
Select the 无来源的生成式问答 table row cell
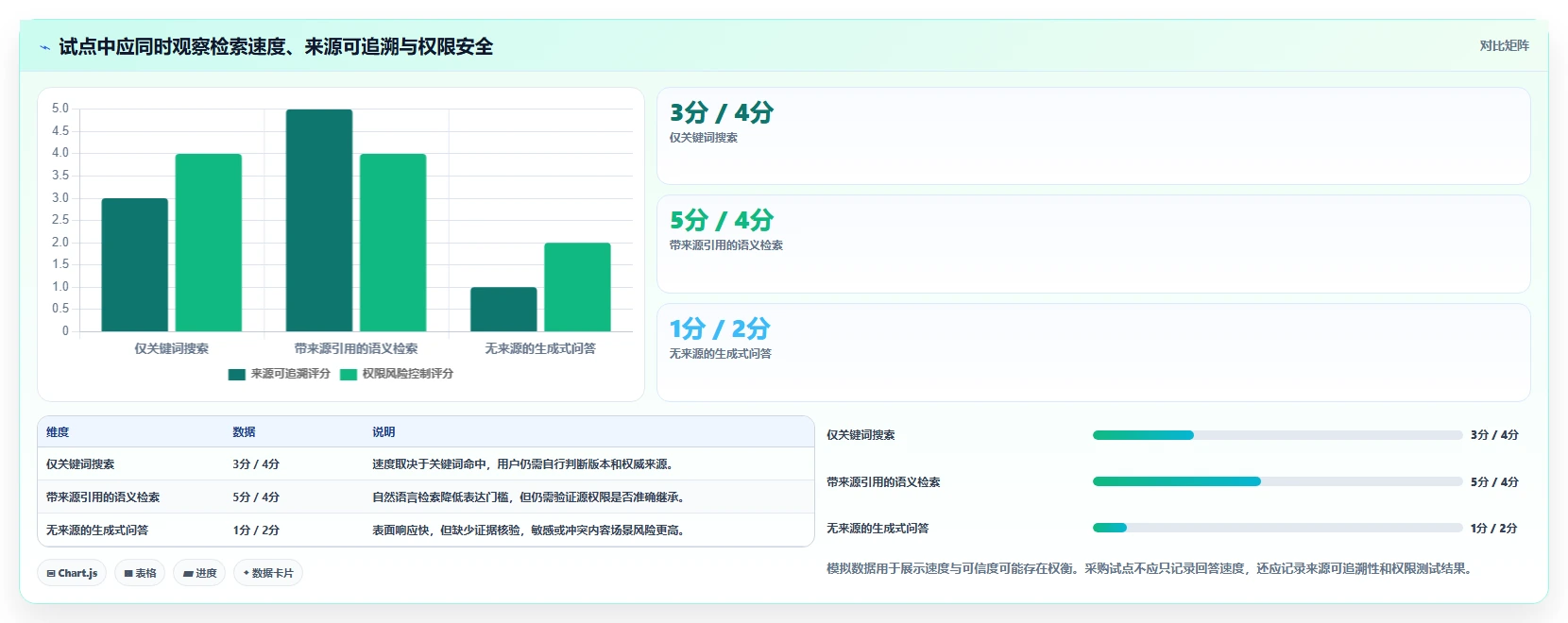tap(97, 530)
